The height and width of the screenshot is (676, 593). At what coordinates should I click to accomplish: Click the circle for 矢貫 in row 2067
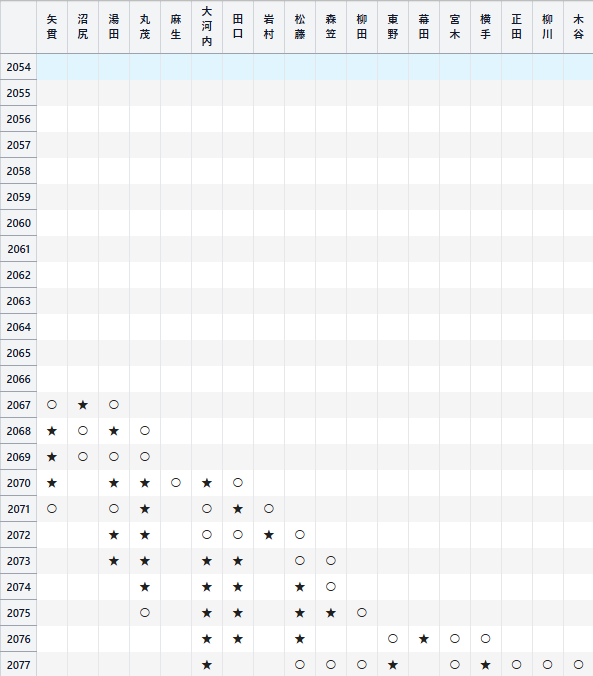[52, 405]
